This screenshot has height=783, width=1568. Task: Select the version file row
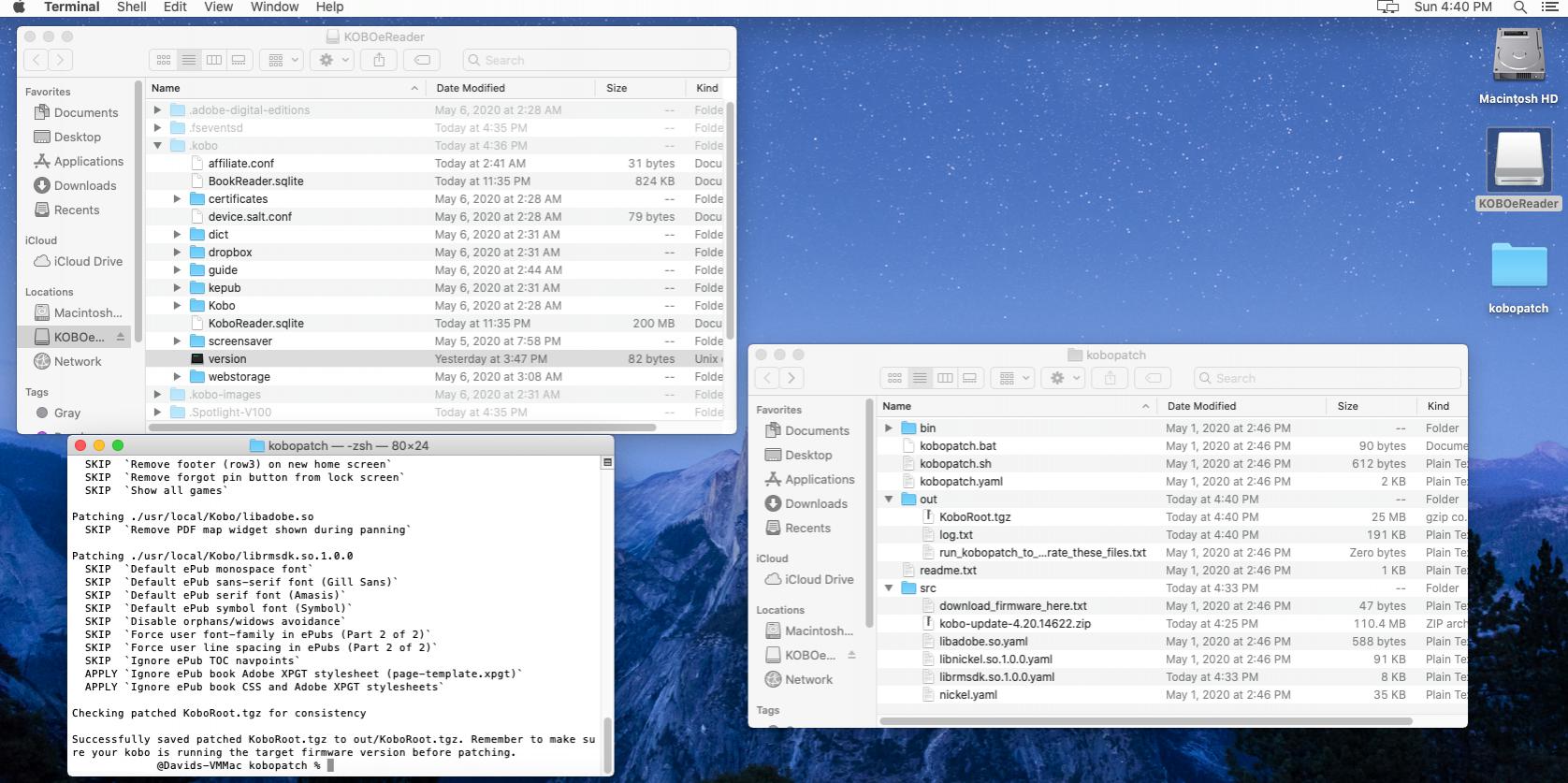pyautogui.click(x=436, y=358)
